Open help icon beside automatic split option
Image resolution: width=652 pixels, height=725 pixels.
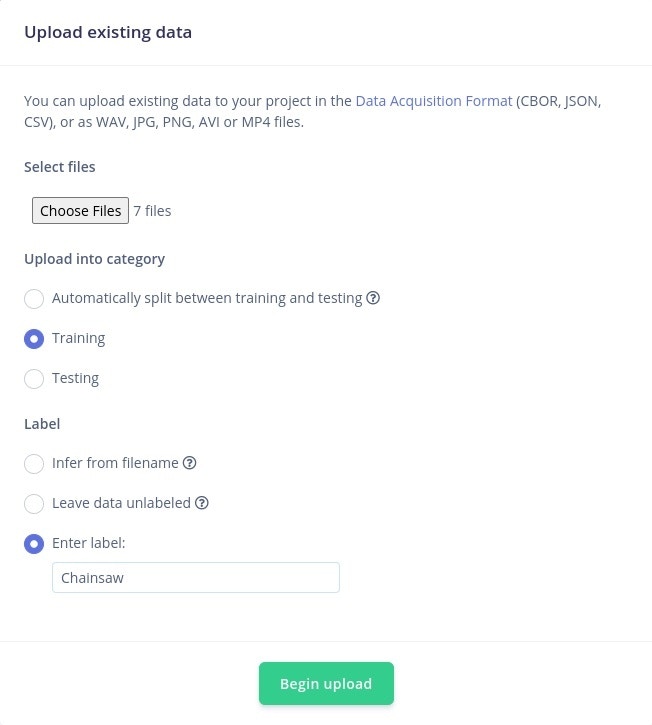click(x=373, y=298)
